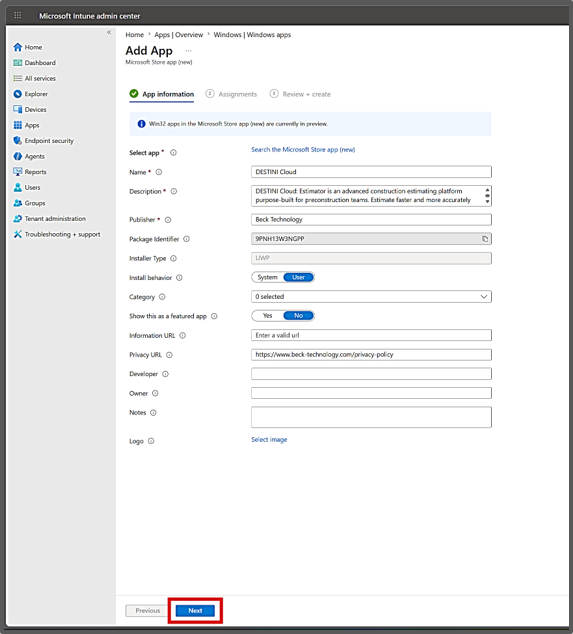Screen dimensions: 573x634
Task: Show info tooltip for Notes
Action: [153, 413]
